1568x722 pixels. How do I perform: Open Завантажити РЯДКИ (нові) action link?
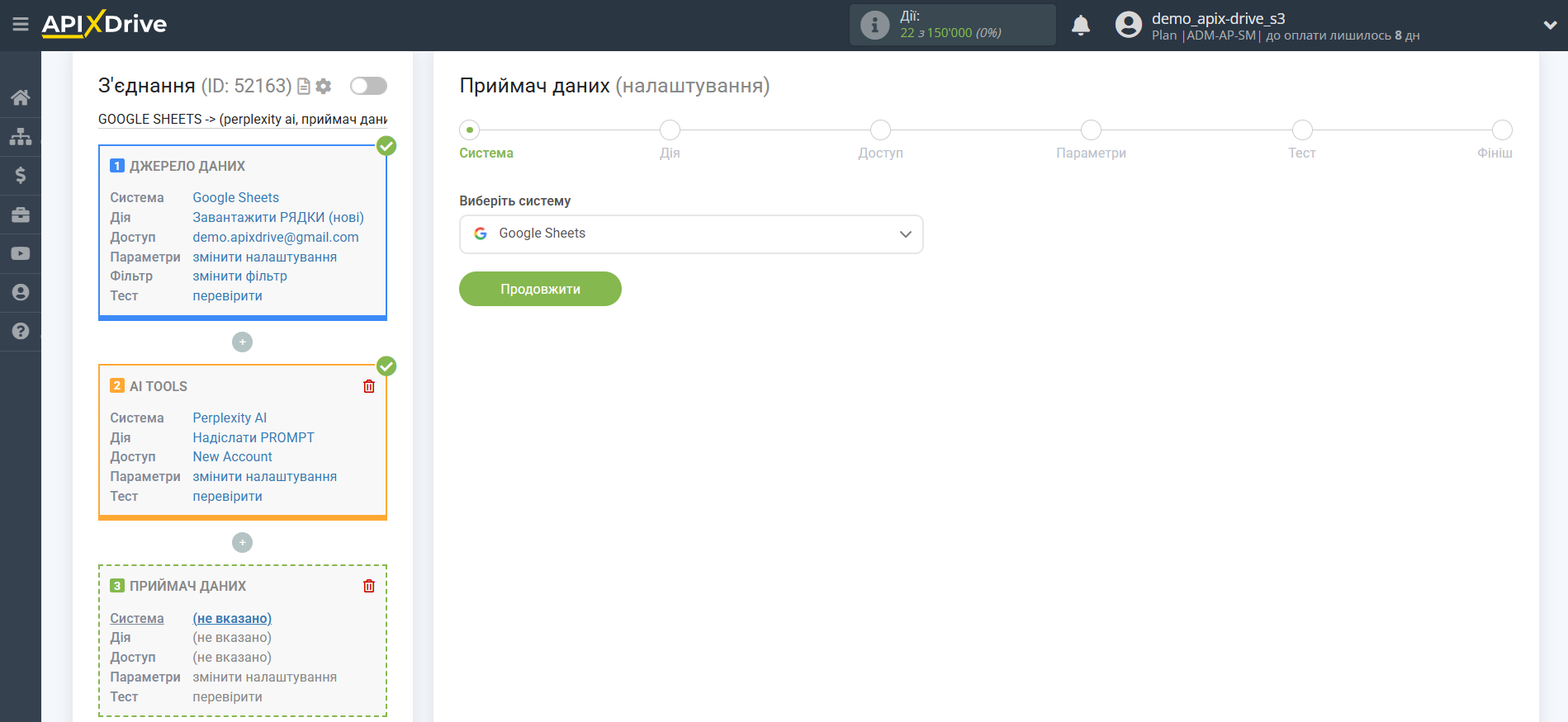pyautogui.click(x=278, y=218)
